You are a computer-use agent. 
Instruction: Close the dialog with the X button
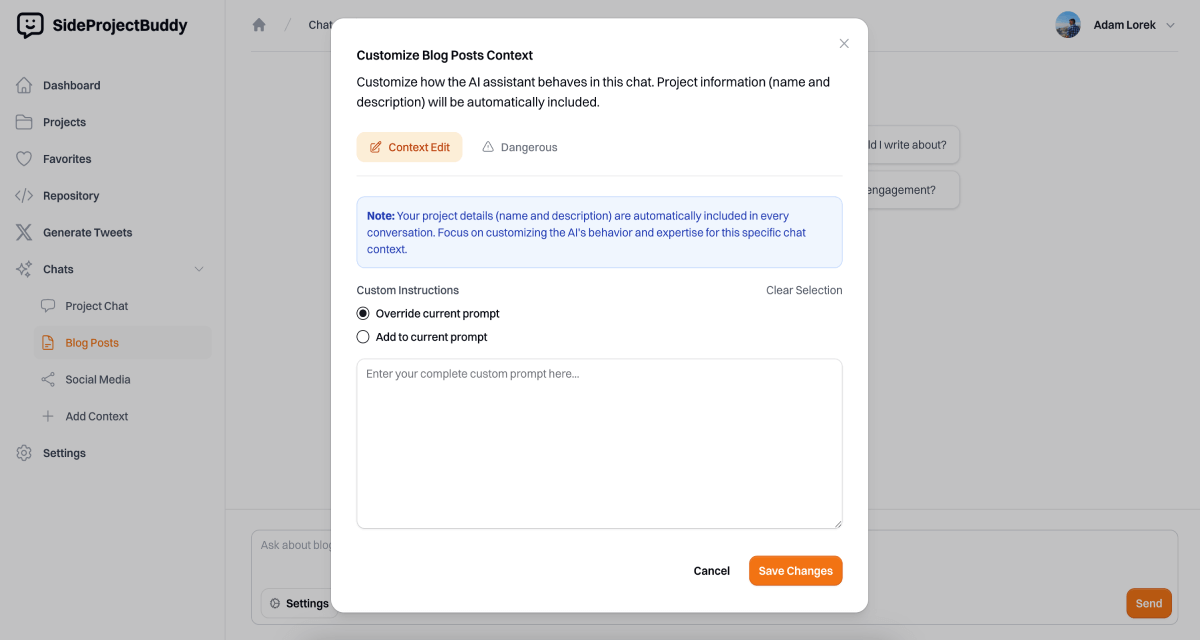click(x=844, y=43)
